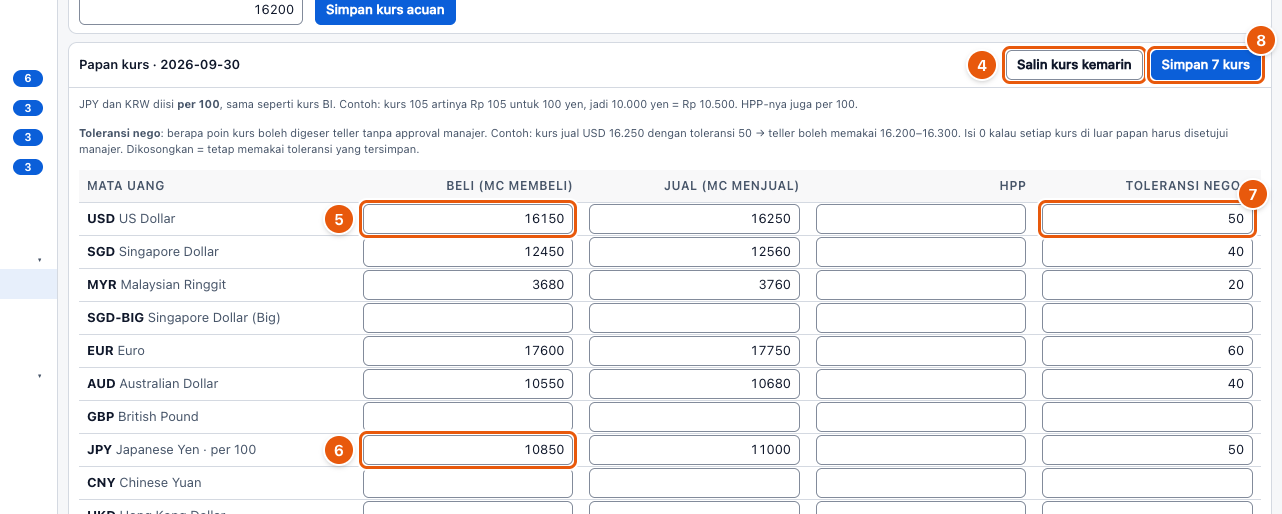Click the 'SGD Singapore Dollar' row label
This screenshot has height=514, width=1282.
tap(153, 252)
